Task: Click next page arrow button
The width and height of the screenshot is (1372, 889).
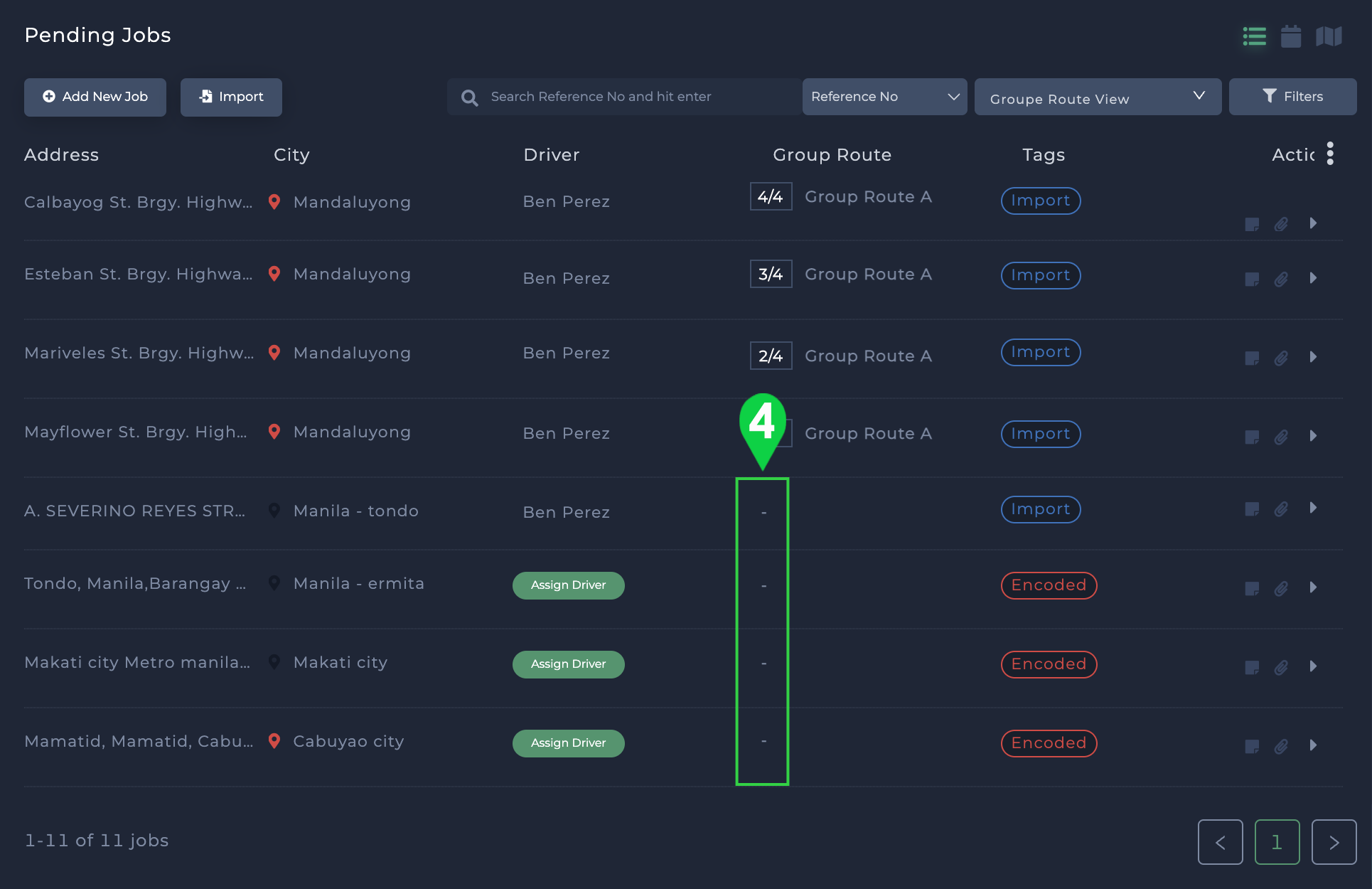Action: pyautogui.click(x=1334, y=842)
